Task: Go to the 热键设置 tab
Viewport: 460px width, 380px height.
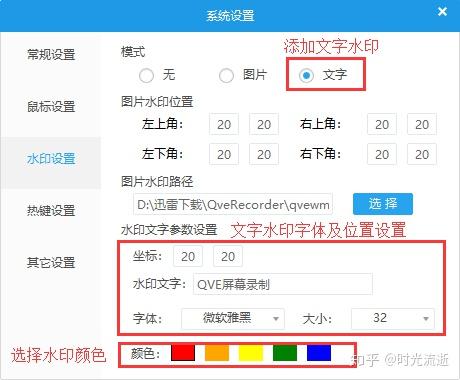Action: [x=51, y=211]
